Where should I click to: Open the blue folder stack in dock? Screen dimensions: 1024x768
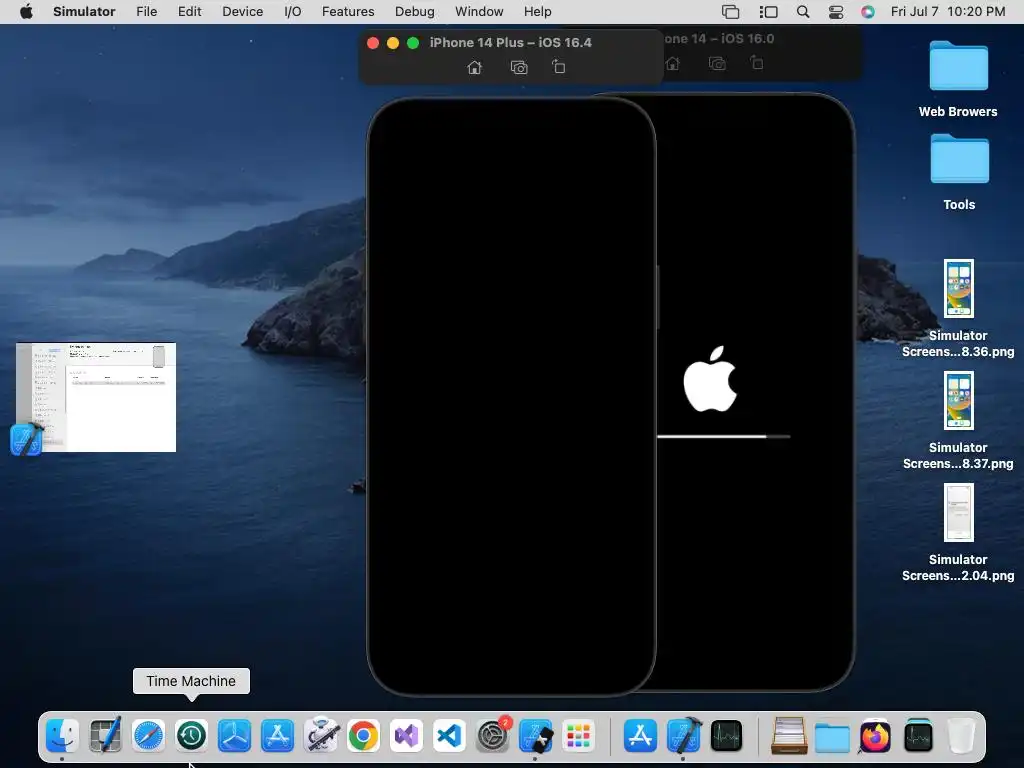coord(832,737)
